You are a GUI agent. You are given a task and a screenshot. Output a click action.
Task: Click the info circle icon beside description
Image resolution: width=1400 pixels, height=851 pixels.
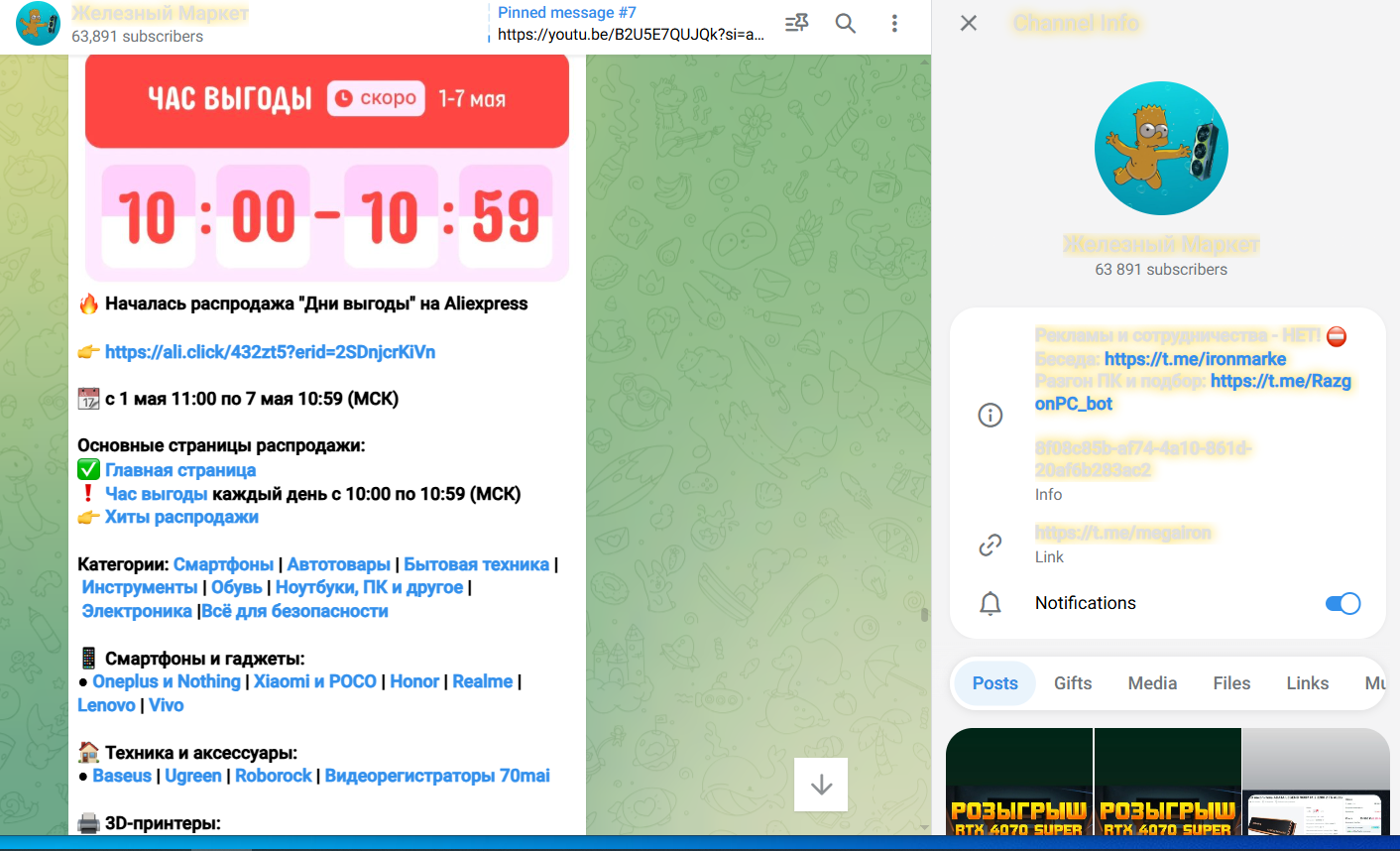coord(991,415)
